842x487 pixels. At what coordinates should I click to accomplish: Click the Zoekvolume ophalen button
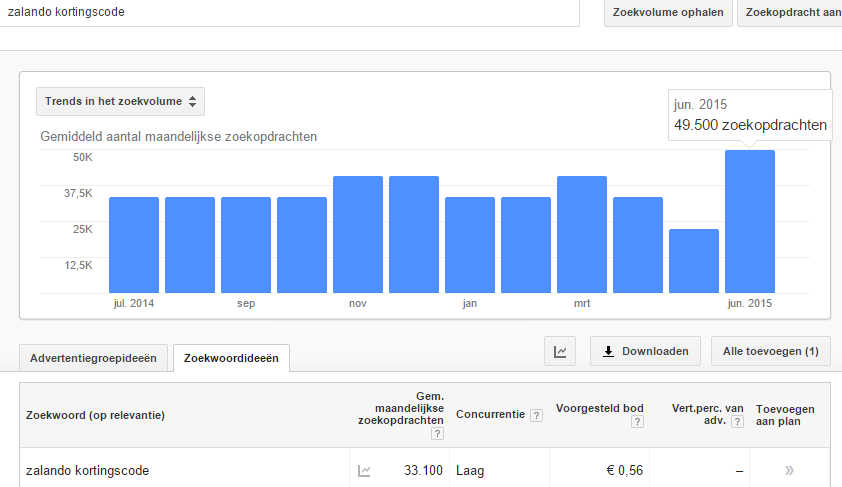point(668,12)
